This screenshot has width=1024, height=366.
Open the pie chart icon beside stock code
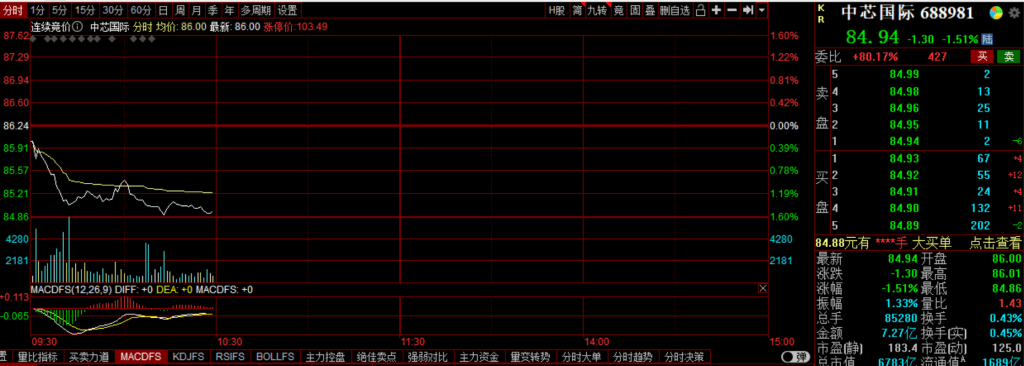point(997,13)
